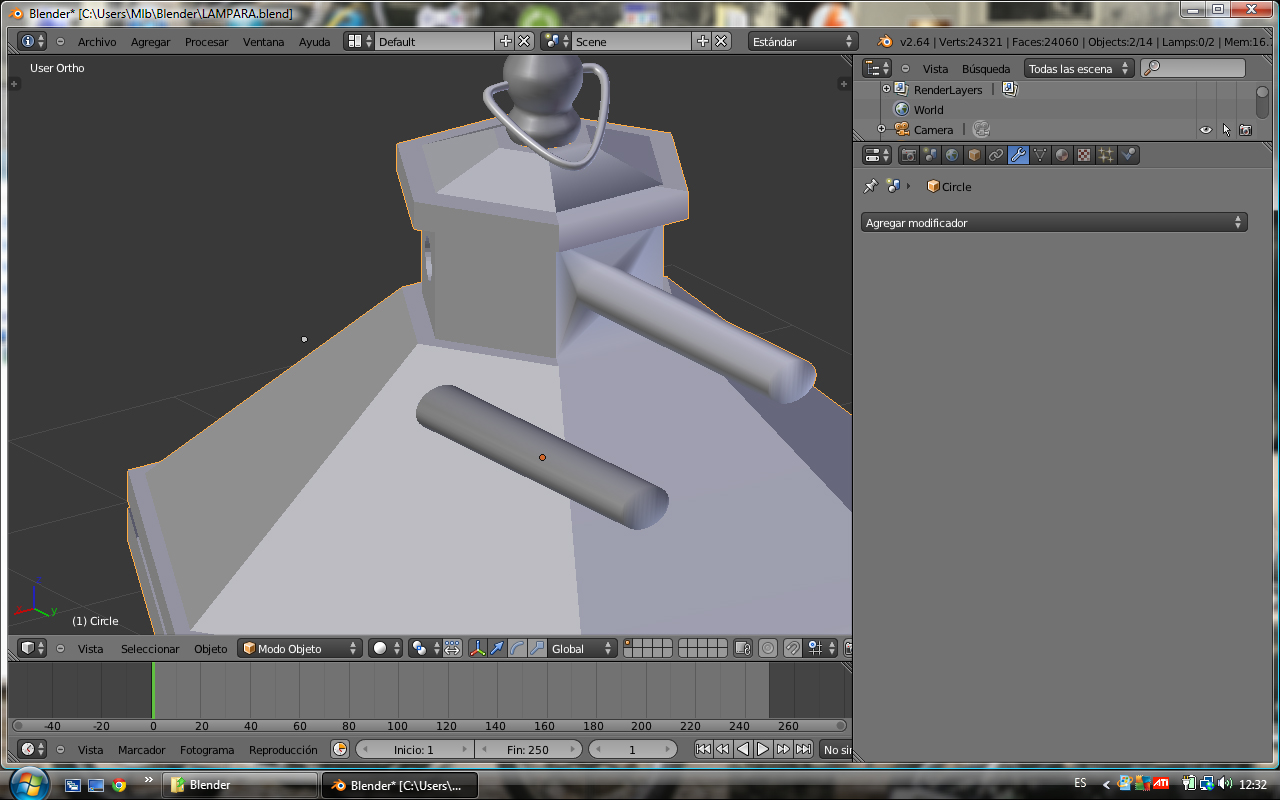The height and width of the screenshot is (800, 1280).
Task: Open the Modo Objeto mode selector
Action: click(299, 648)
